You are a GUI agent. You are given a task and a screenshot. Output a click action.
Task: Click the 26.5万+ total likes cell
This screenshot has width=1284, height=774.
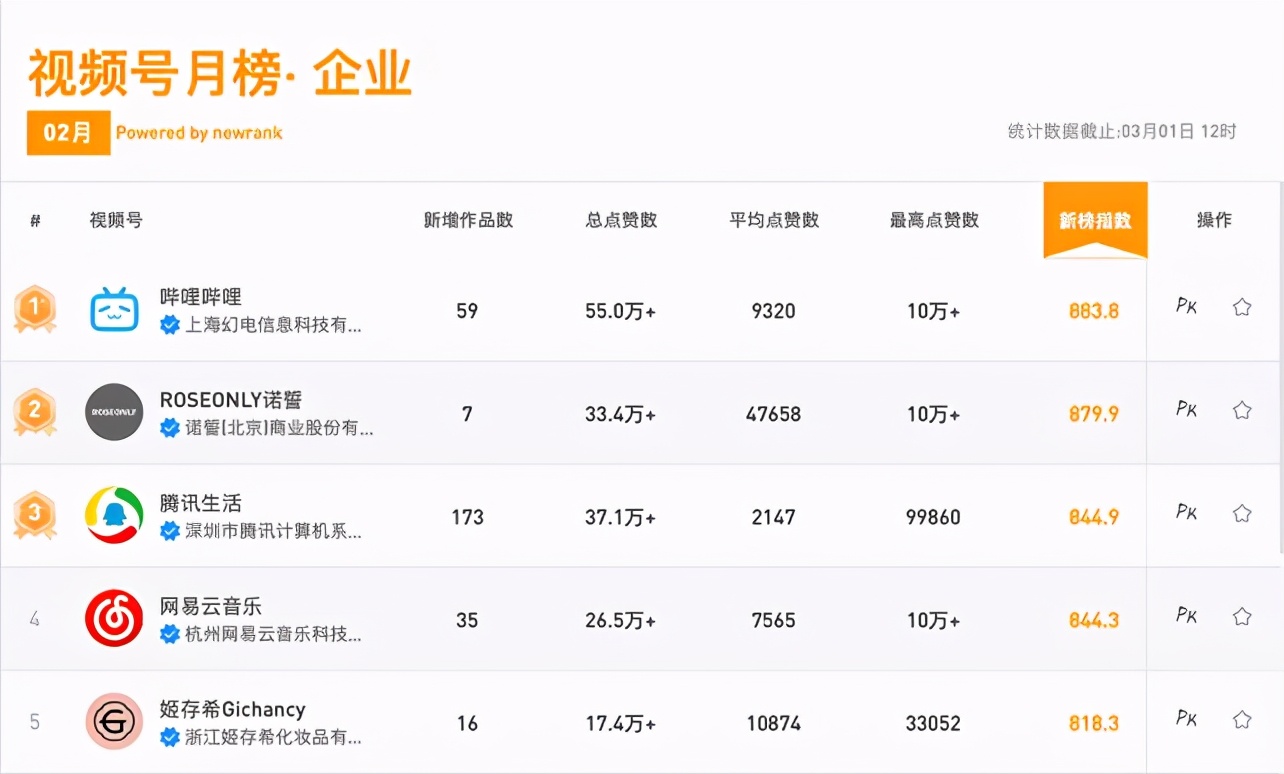(x=621, y=620)
